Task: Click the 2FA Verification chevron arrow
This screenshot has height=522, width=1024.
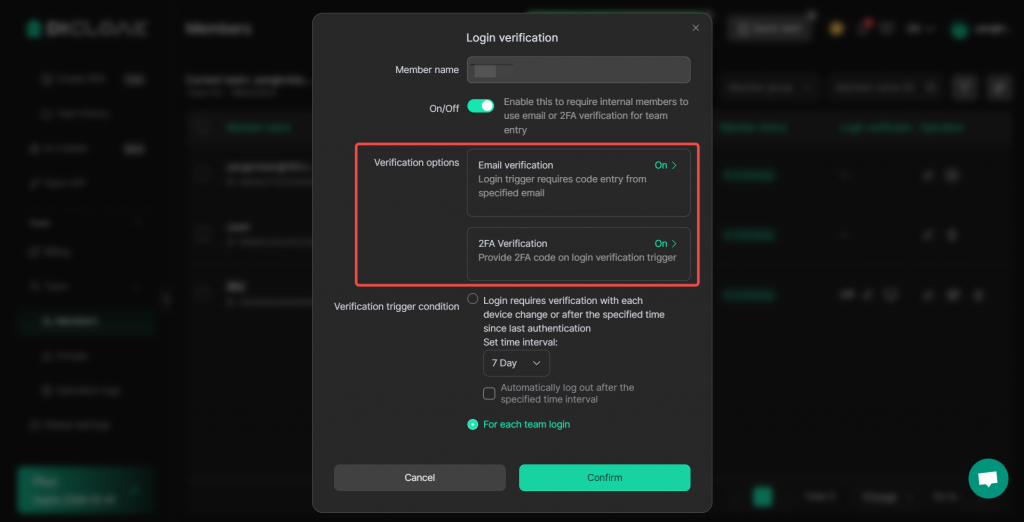Action: point(675,244)
